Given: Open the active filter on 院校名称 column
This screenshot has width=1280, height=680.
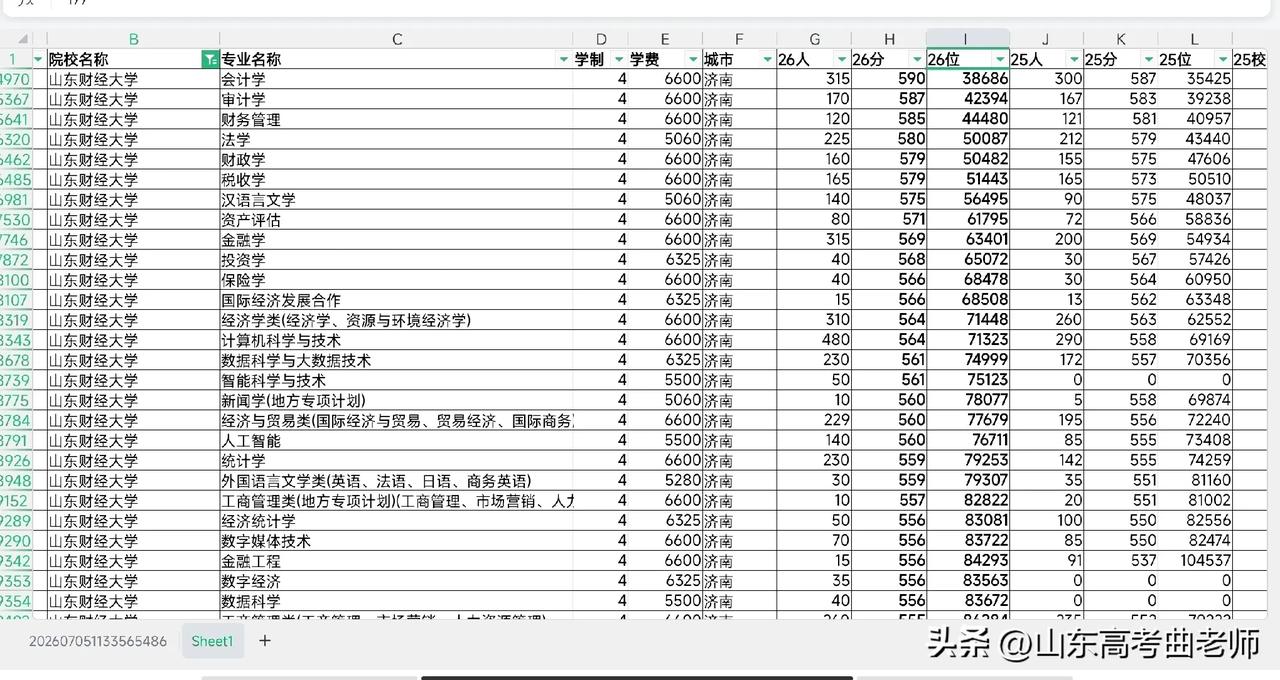Looking at the screenshot, I should [x=210, y=59].
